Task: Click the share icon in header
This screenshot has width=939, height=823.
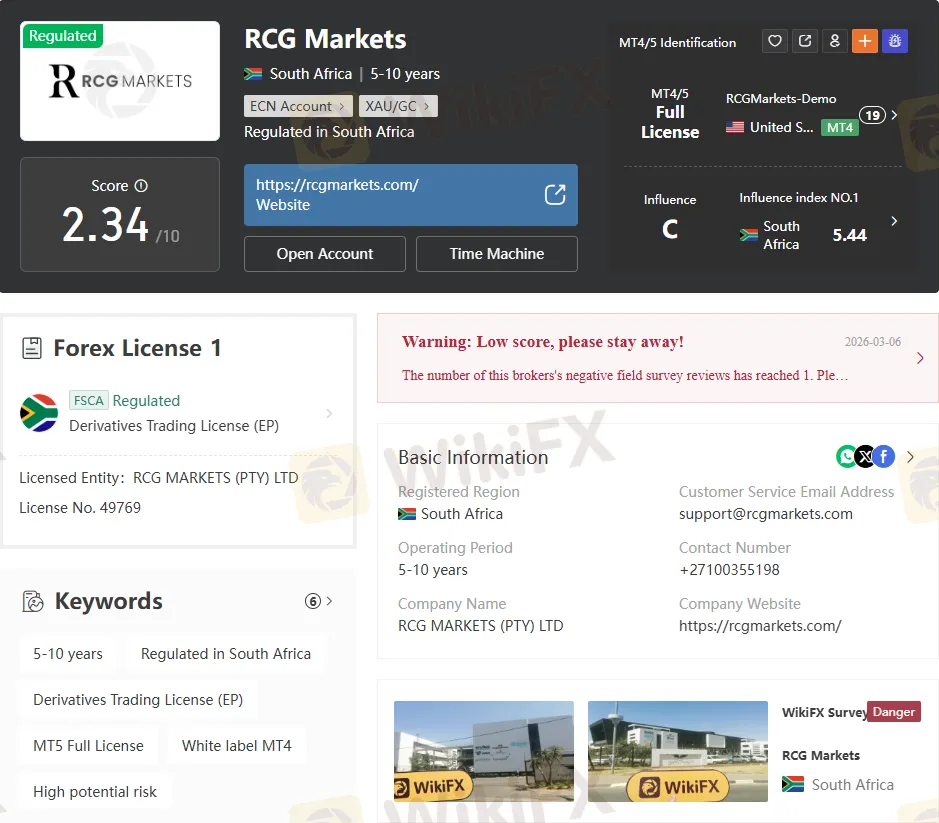Action: pyautogui.click(x=805, y=41)
